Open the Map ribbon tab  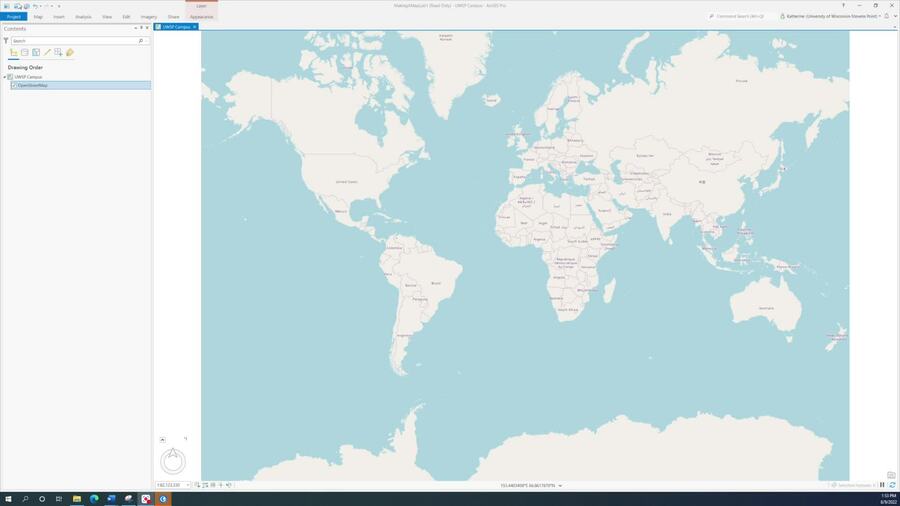(38, 17)
